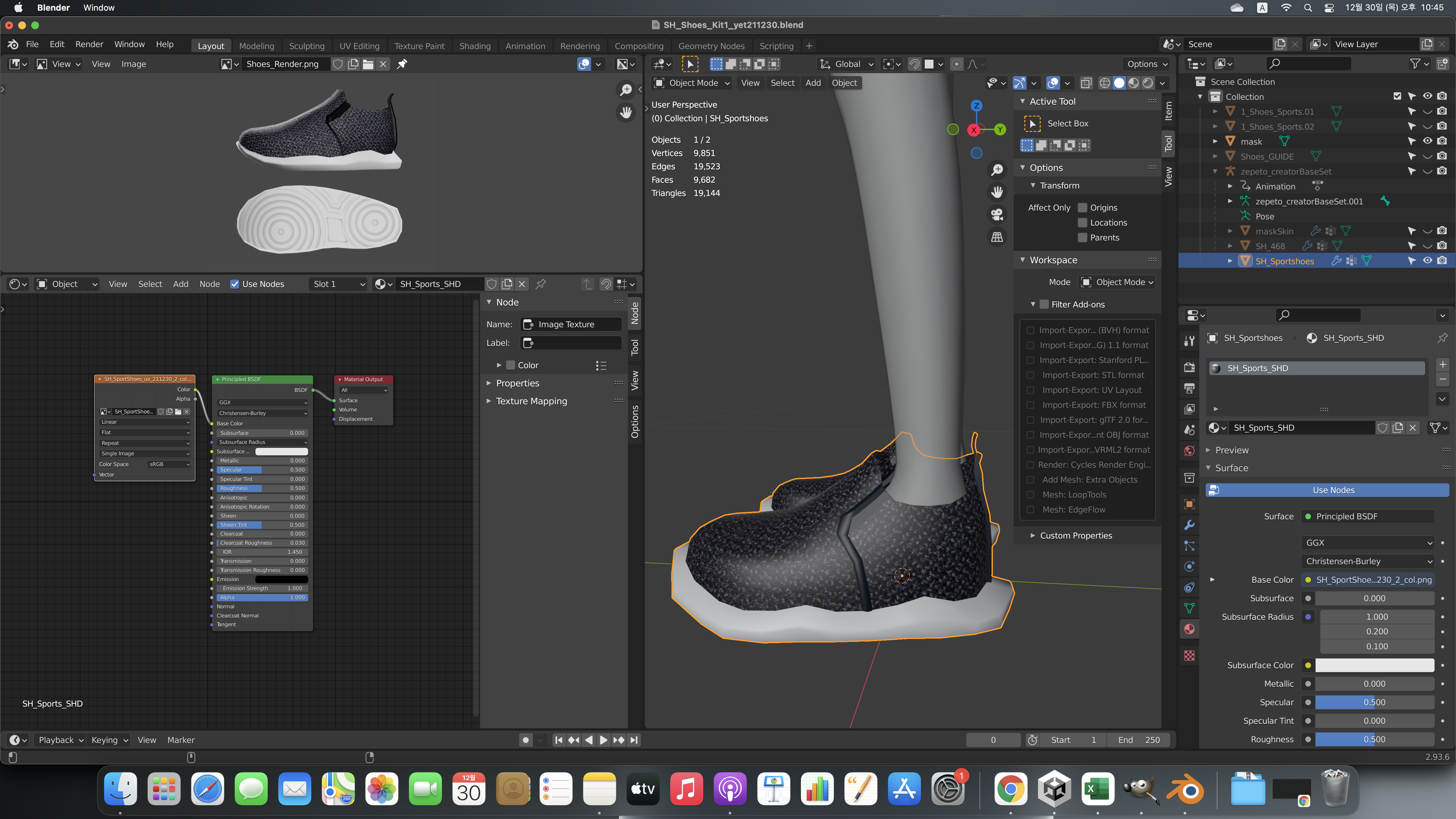Open the Object Data mesh properties tab

click(1189, 608)
